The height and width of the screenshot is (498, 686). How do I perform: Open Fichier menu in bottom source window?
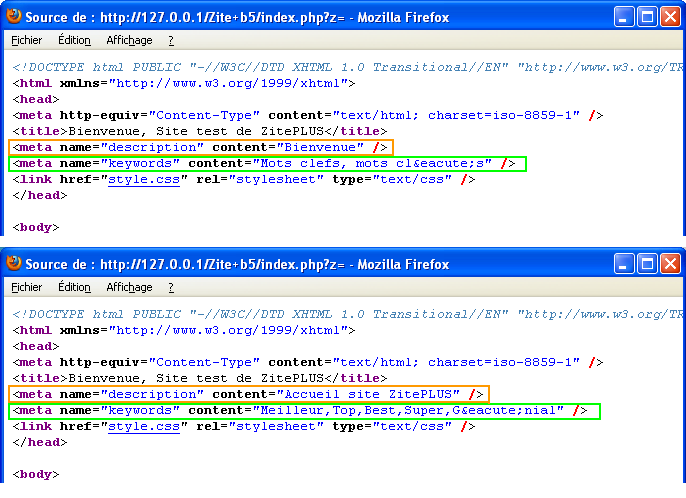coord(27,287)
